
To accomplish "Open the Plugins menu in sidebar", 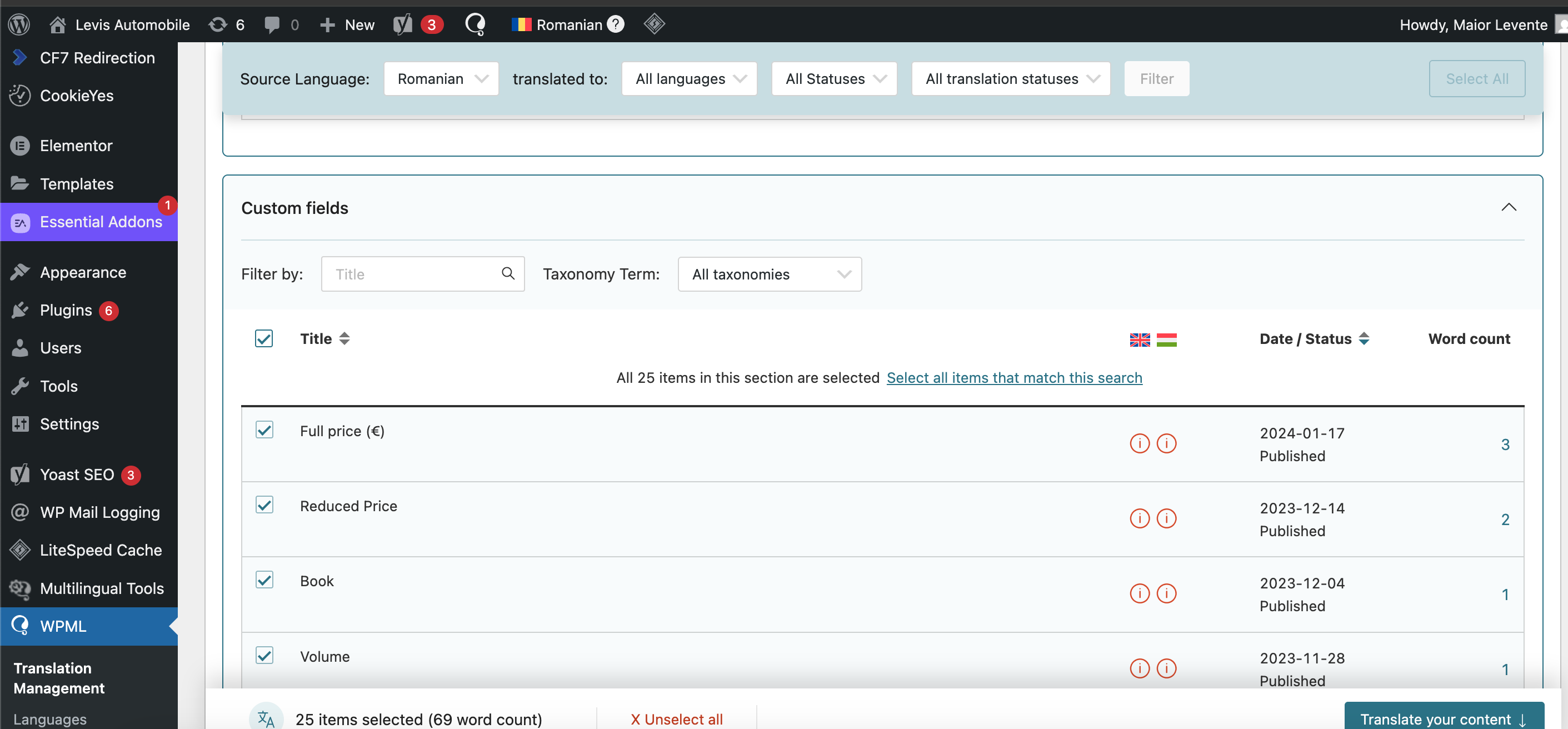I will [66, 311].
